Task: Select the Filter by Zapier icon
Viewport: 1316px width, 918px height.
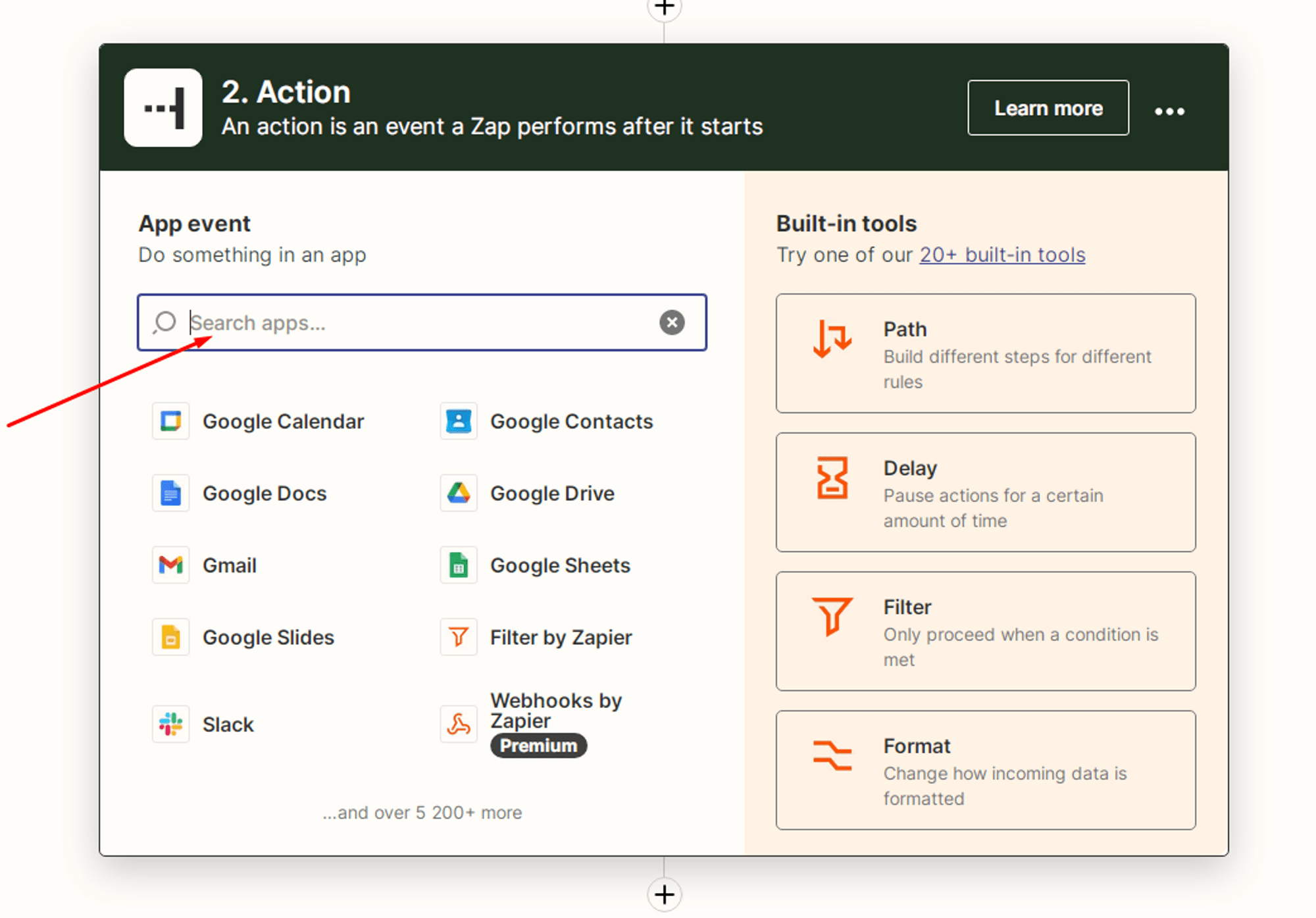Action: [459, 637]
